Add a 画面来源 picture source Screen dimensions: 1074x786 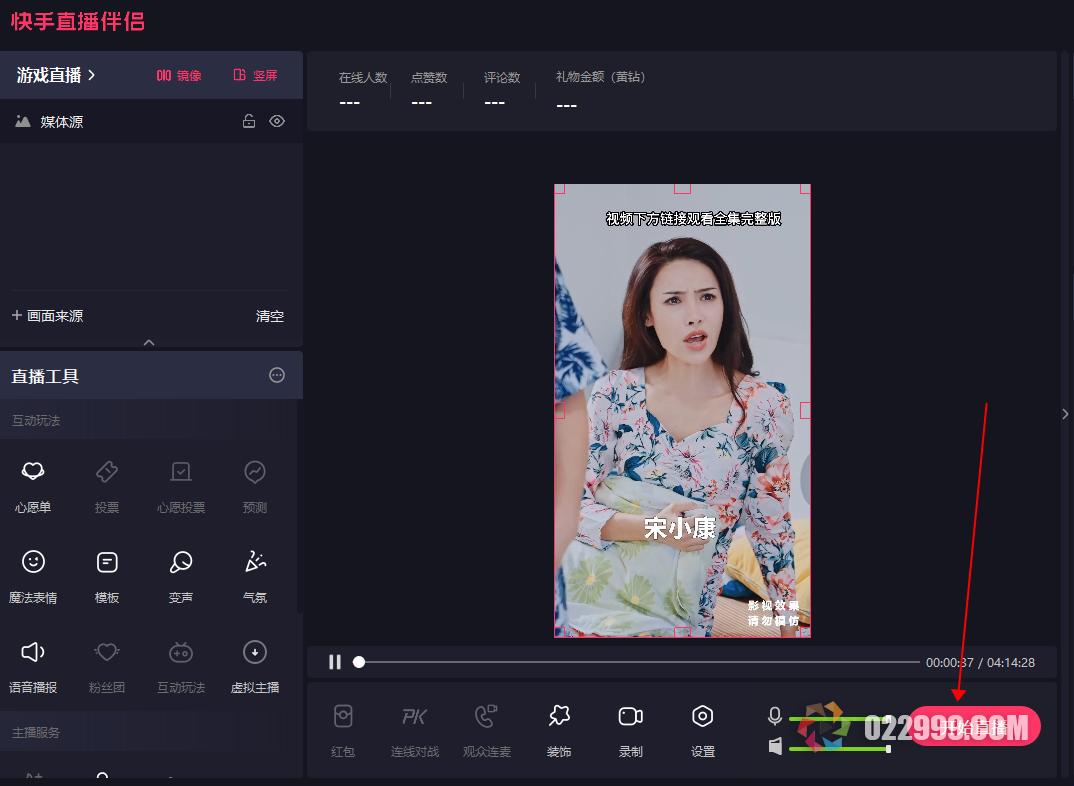[47, 316]
